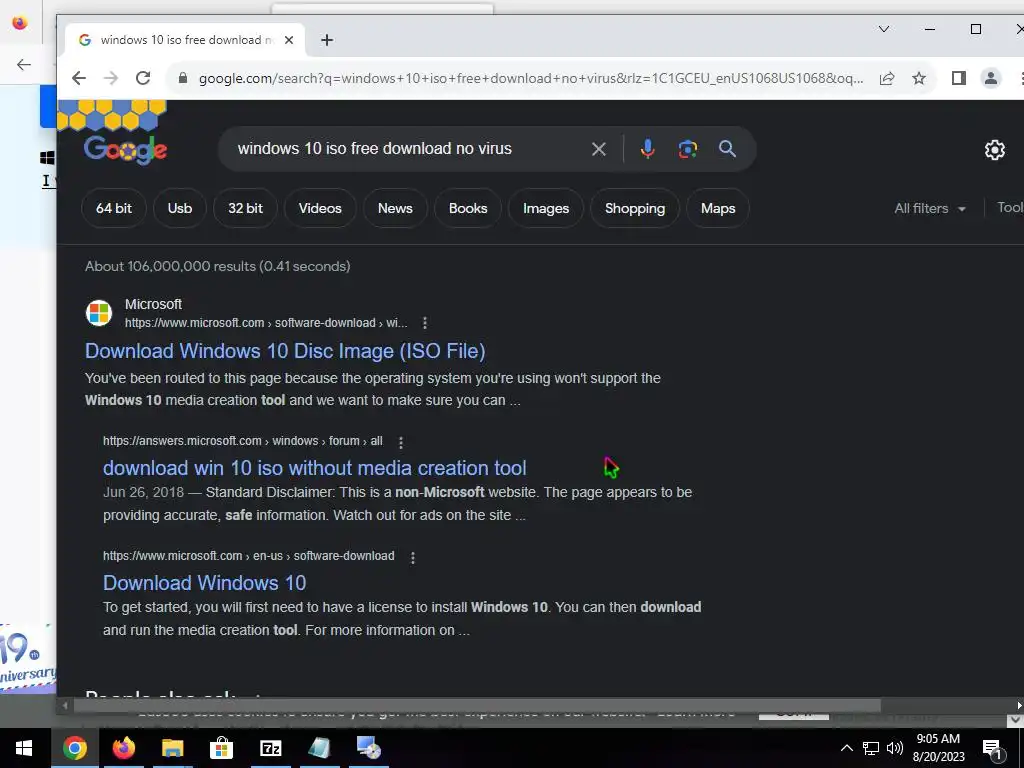Click the results count text About 106,000,000 results

pos(217,266)
